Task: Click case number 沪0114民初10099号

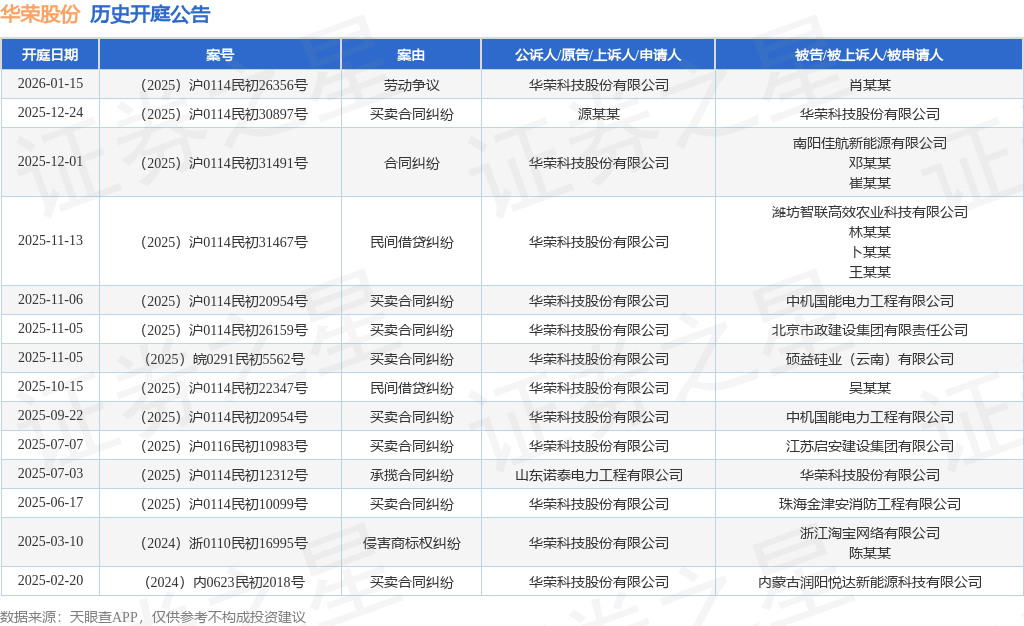Action: 224,503
